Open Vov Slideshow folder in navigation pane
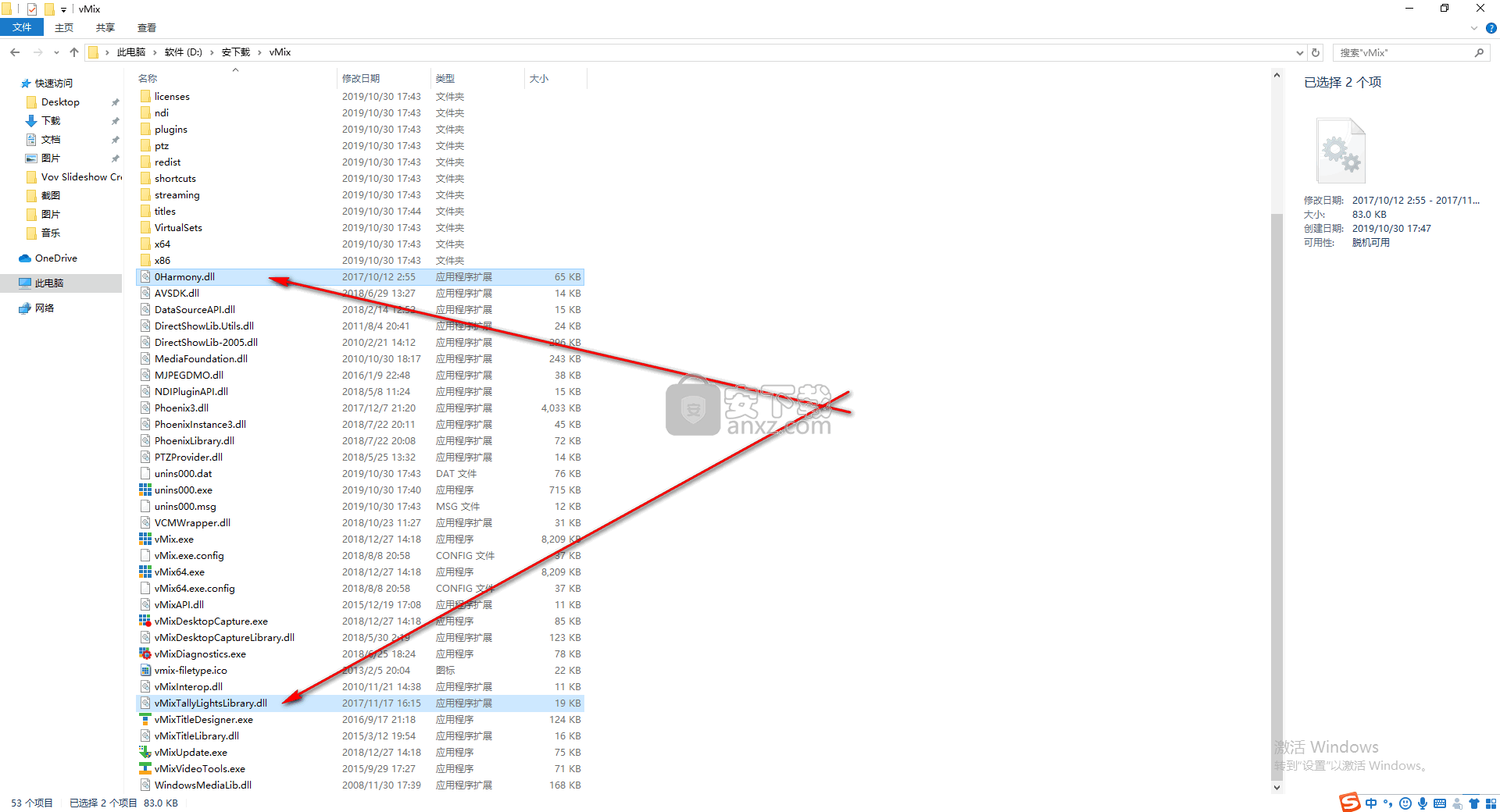The width and height of the screenshot is (1500, 812). [81, 177]
